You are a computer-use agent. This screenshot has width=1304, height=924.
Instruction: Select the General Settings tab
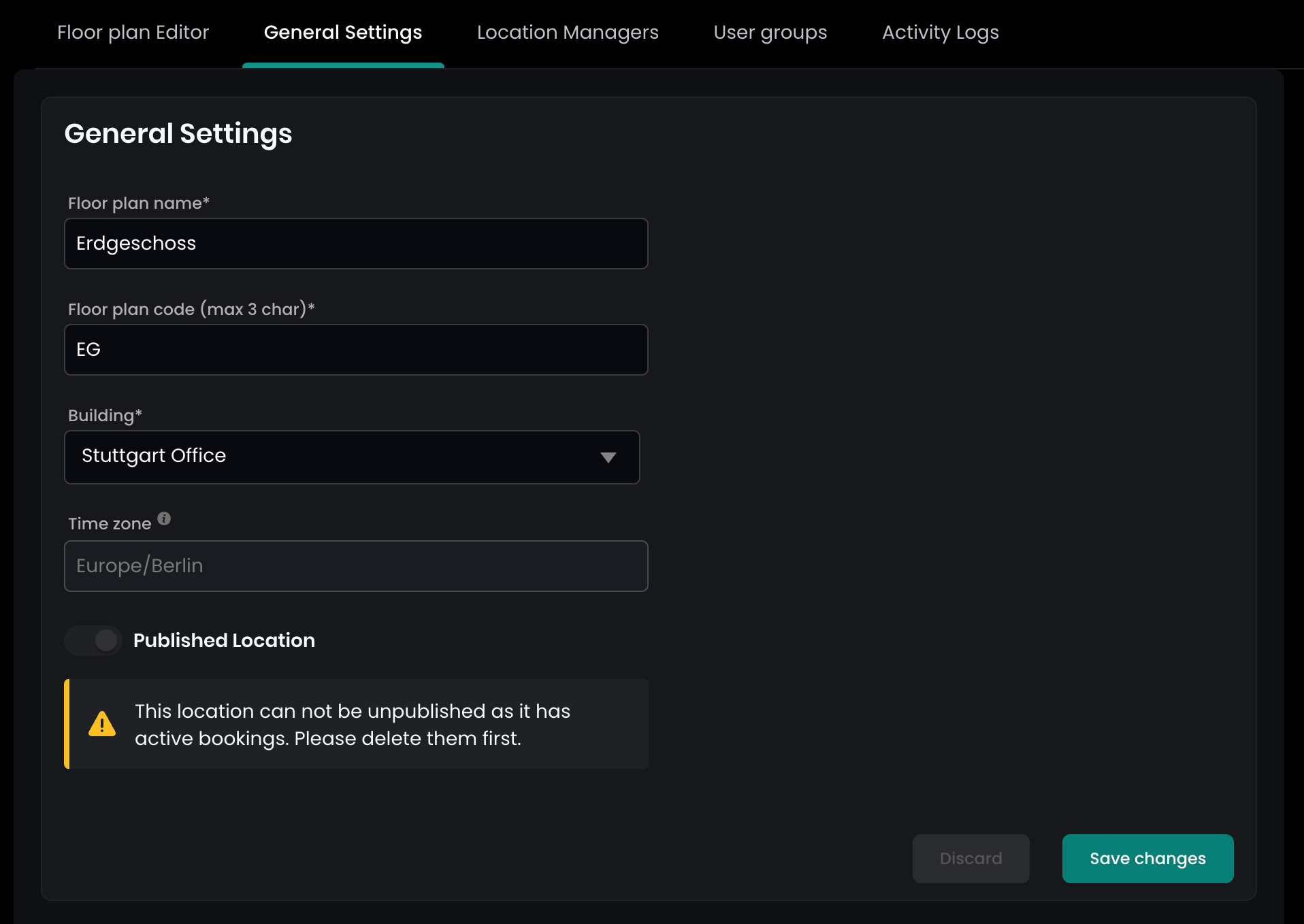(343, 33)
